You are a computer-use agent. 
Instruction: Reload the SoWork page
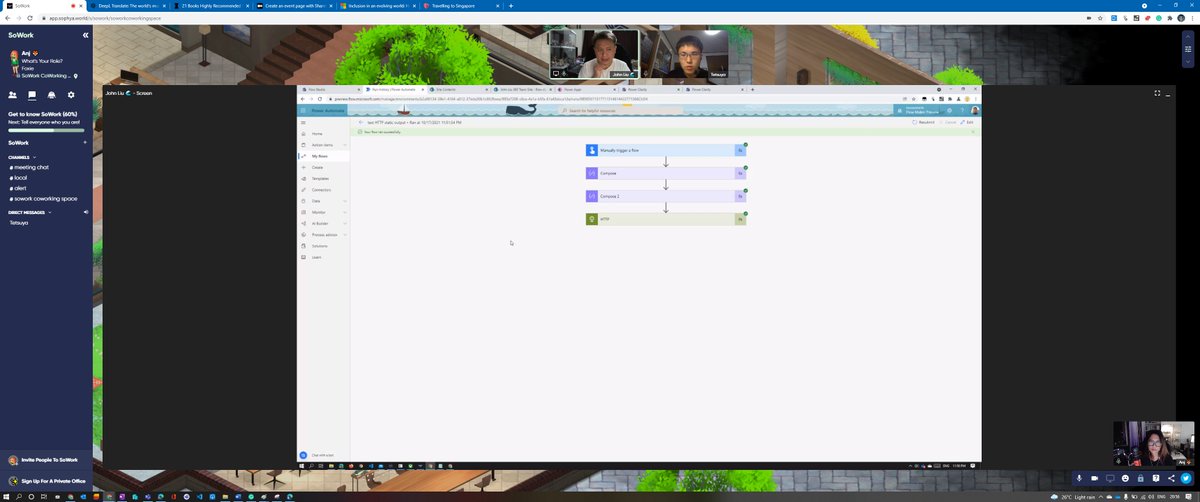coord(32,18)
